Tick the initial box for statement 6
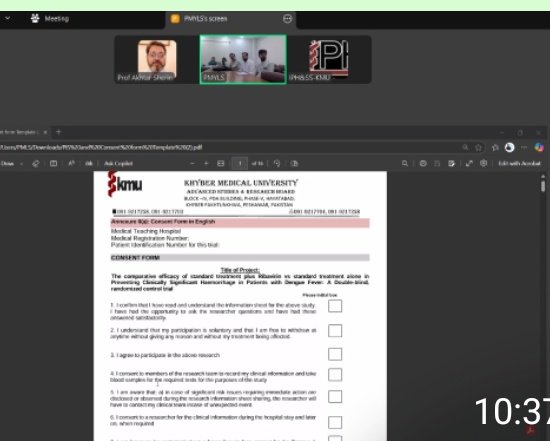The image size is (550, 441). pos(335,422)
